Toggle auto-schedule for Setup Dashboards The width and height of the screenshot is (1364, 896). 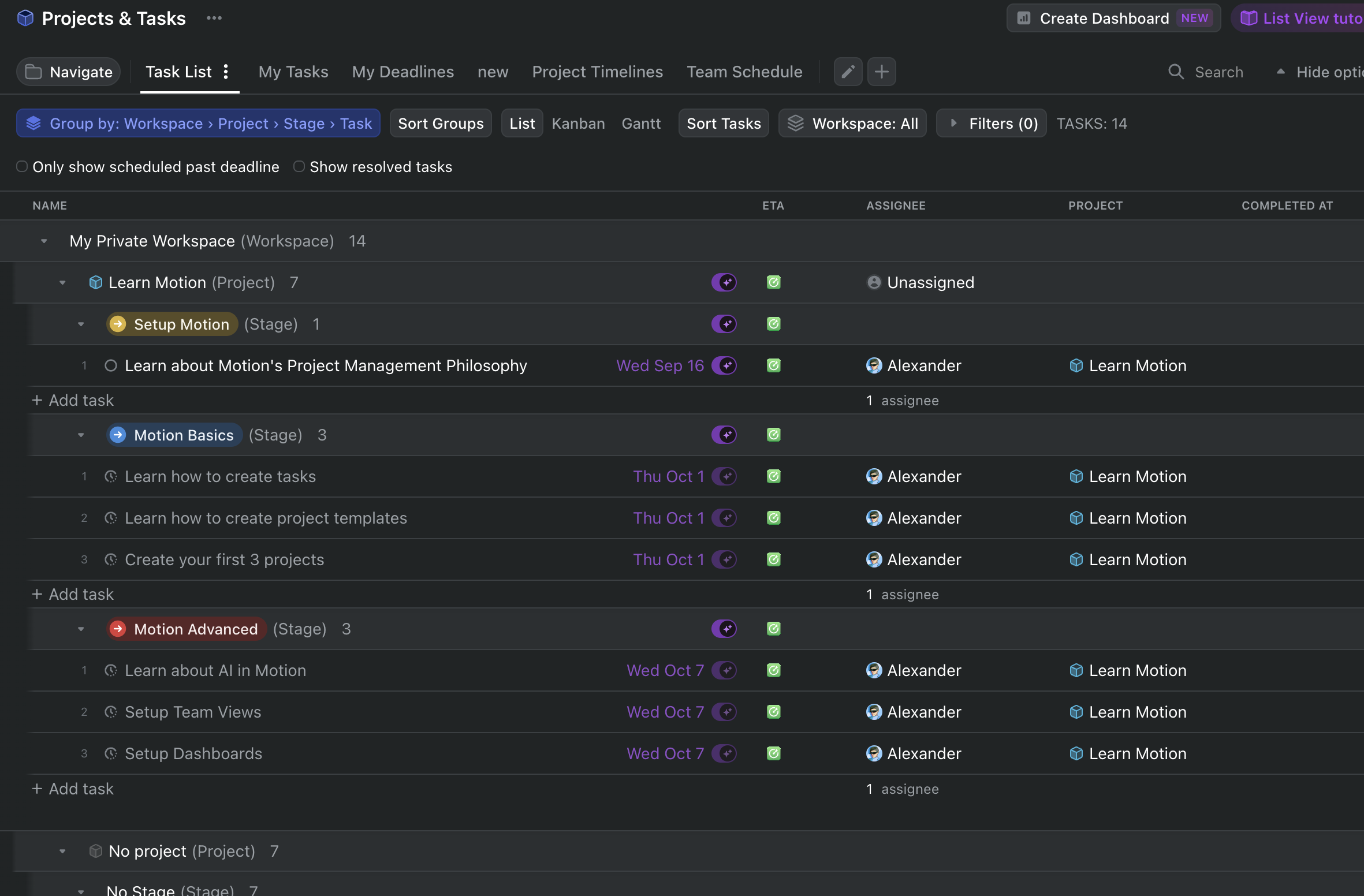click(724, 753)
